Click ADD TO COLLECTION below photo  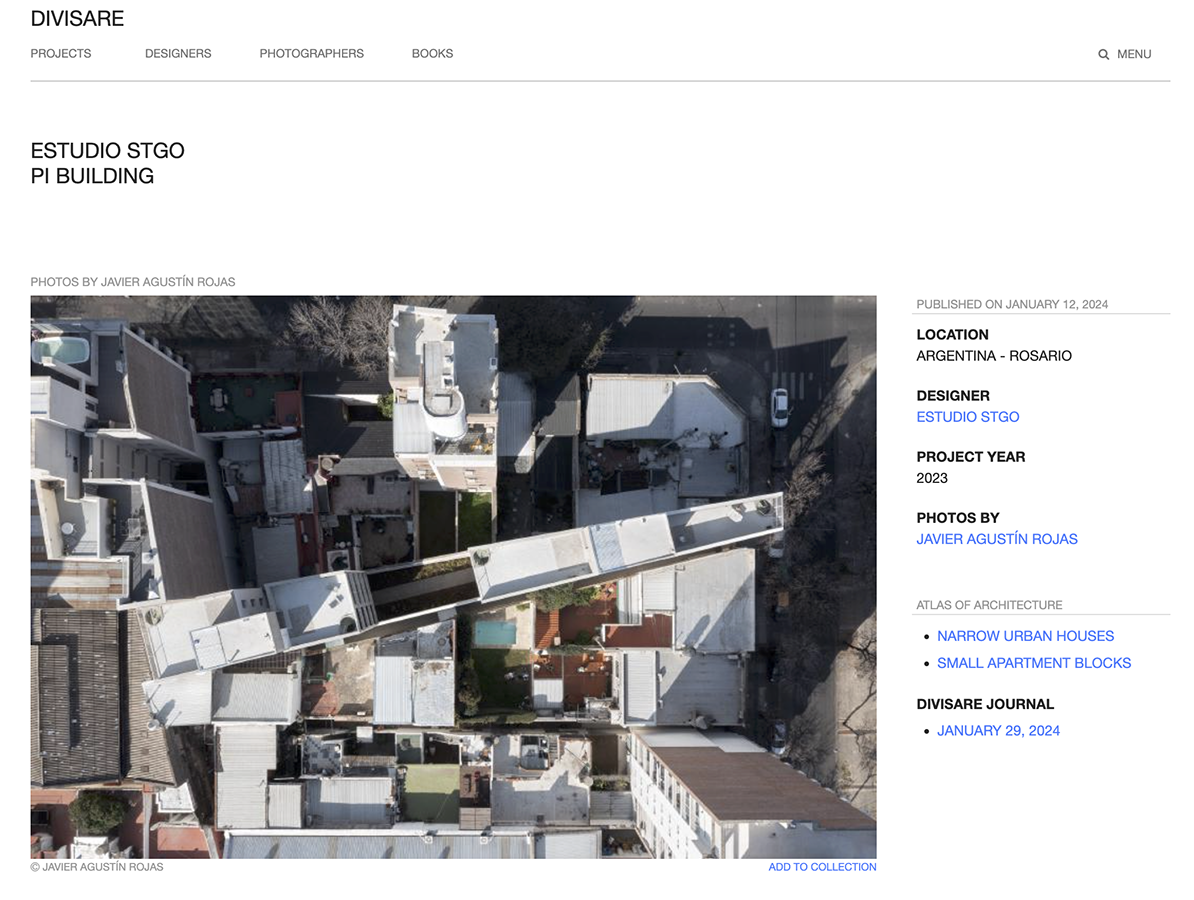click(822, 866)
